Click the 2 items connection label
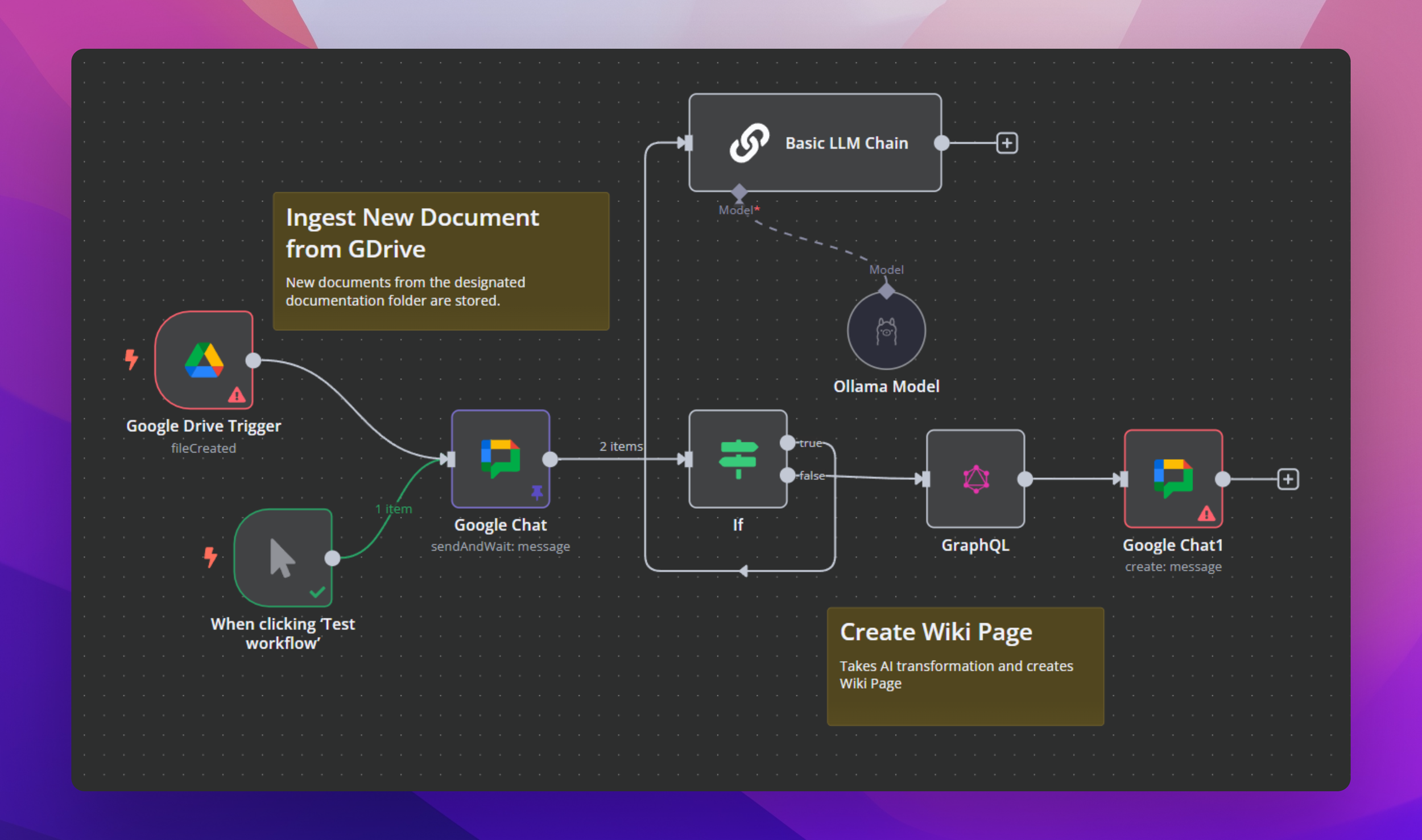1422x840 pixels. click(621, 446)
